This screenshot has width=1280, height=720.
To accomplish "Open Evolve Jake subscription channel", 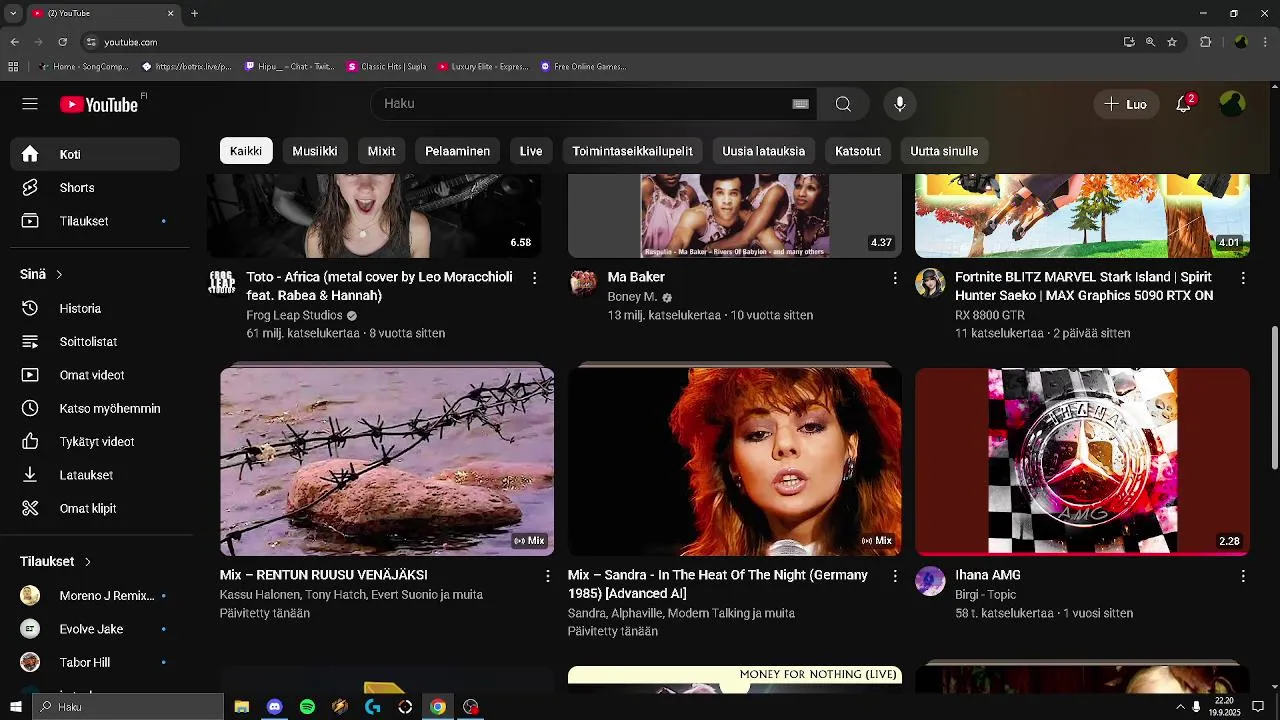I will [x=95, y=629].
